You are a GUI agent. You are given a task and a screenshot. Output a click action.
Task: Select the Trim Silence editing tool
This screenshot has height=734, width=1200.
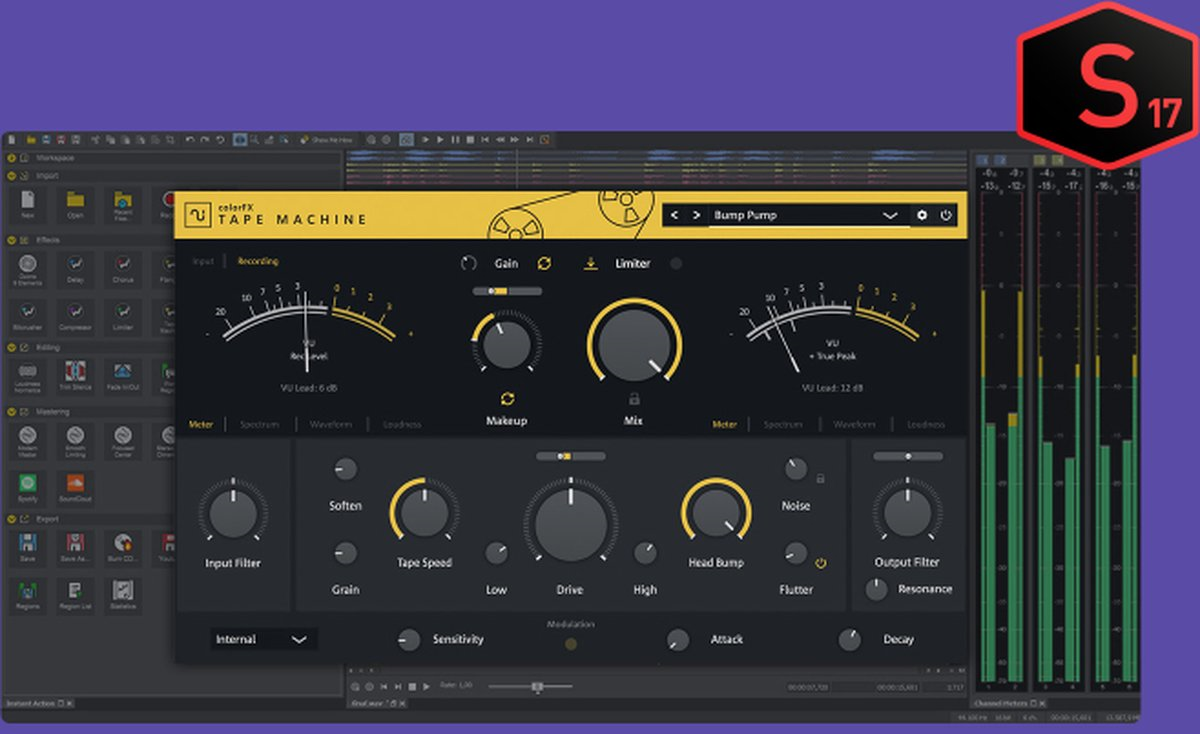75,373
